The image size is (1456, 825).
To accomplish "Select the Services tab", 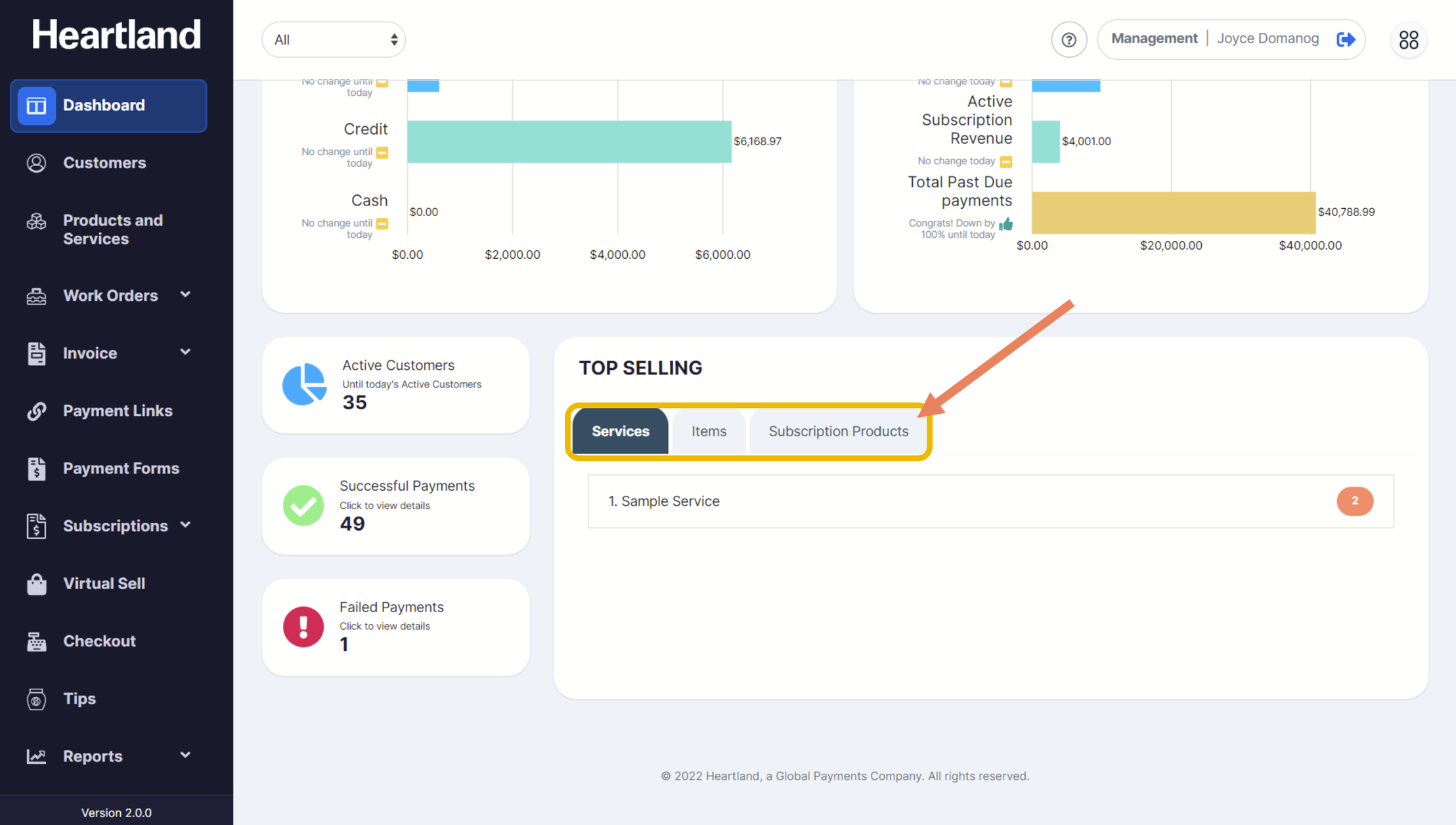I will pos(620,432).
